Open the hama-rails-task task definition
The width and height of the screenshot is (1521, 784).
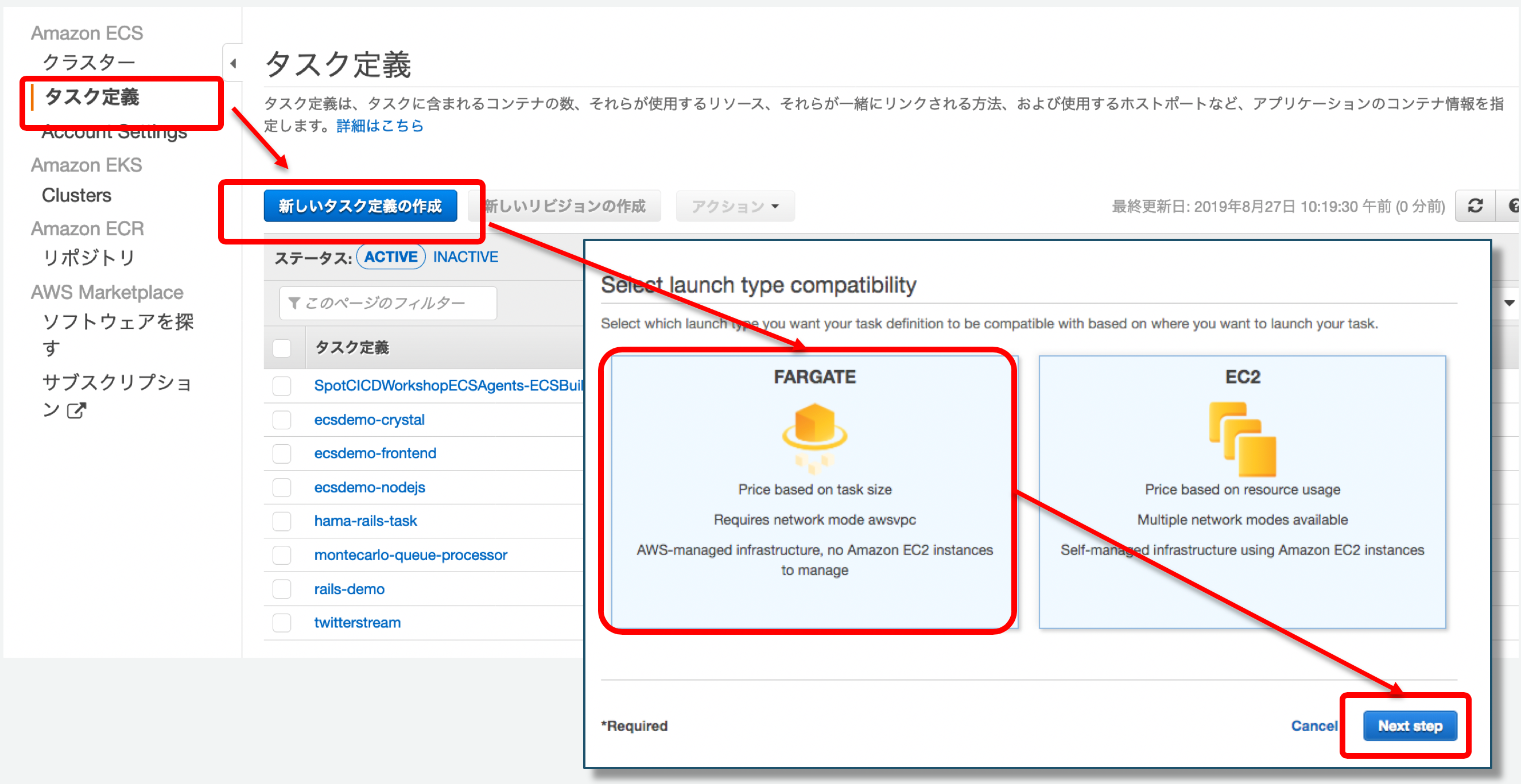point(366,521)
